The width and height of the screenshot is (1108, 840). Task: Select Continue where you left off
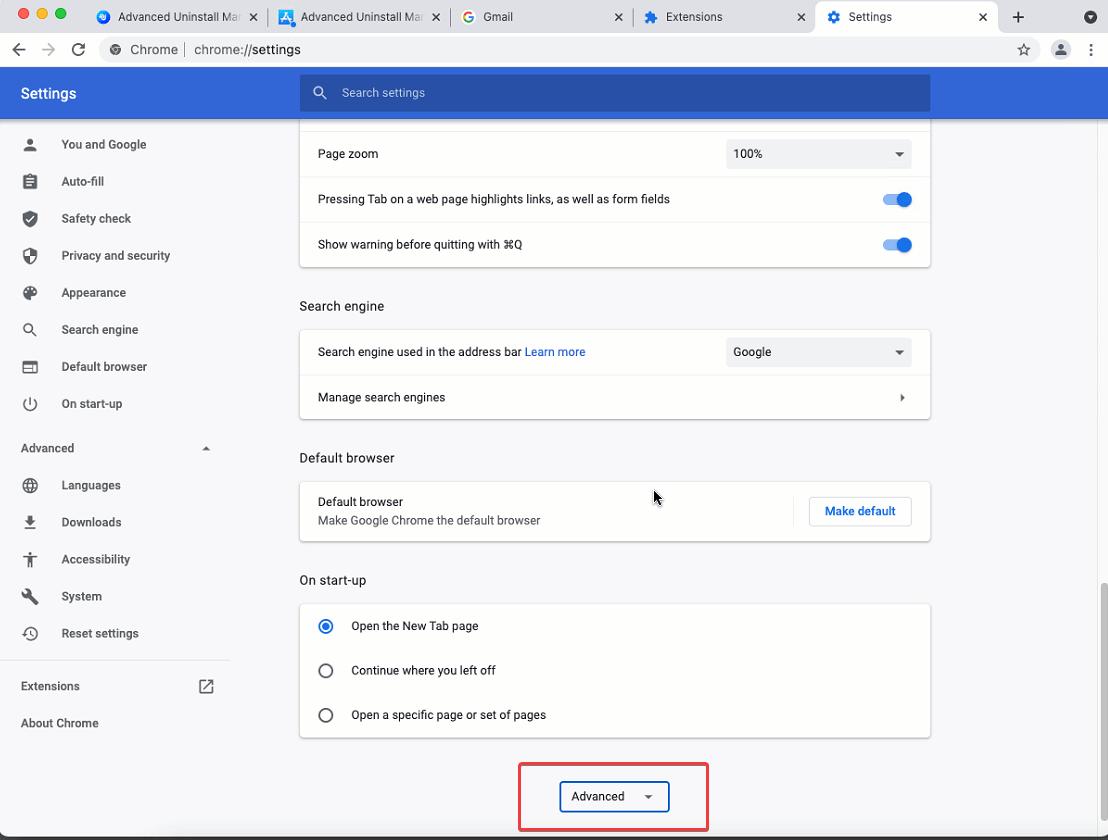(x=326, y=671)
